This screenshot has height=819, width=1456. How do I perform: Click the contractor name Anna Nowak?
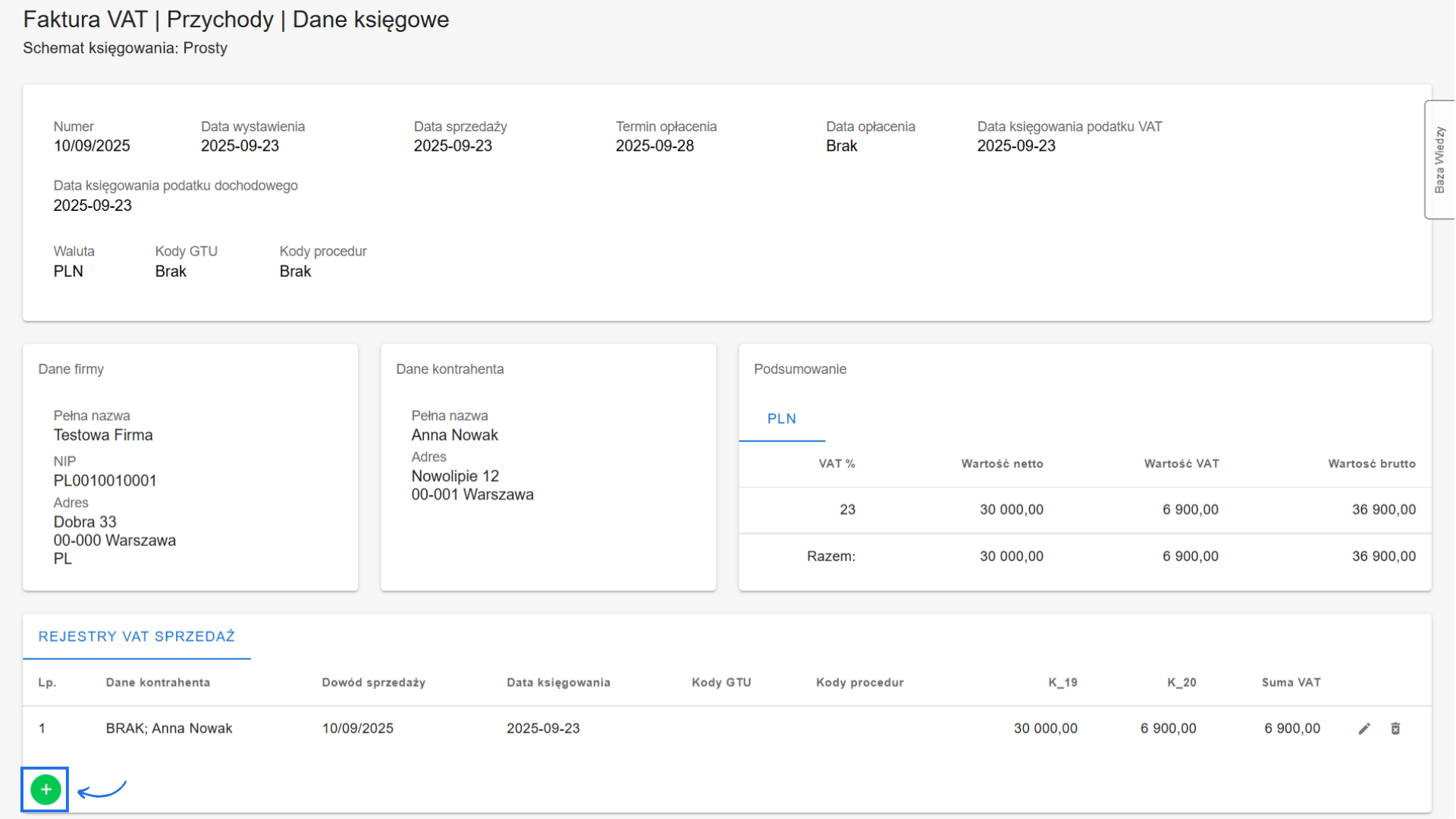coord(454,435)
